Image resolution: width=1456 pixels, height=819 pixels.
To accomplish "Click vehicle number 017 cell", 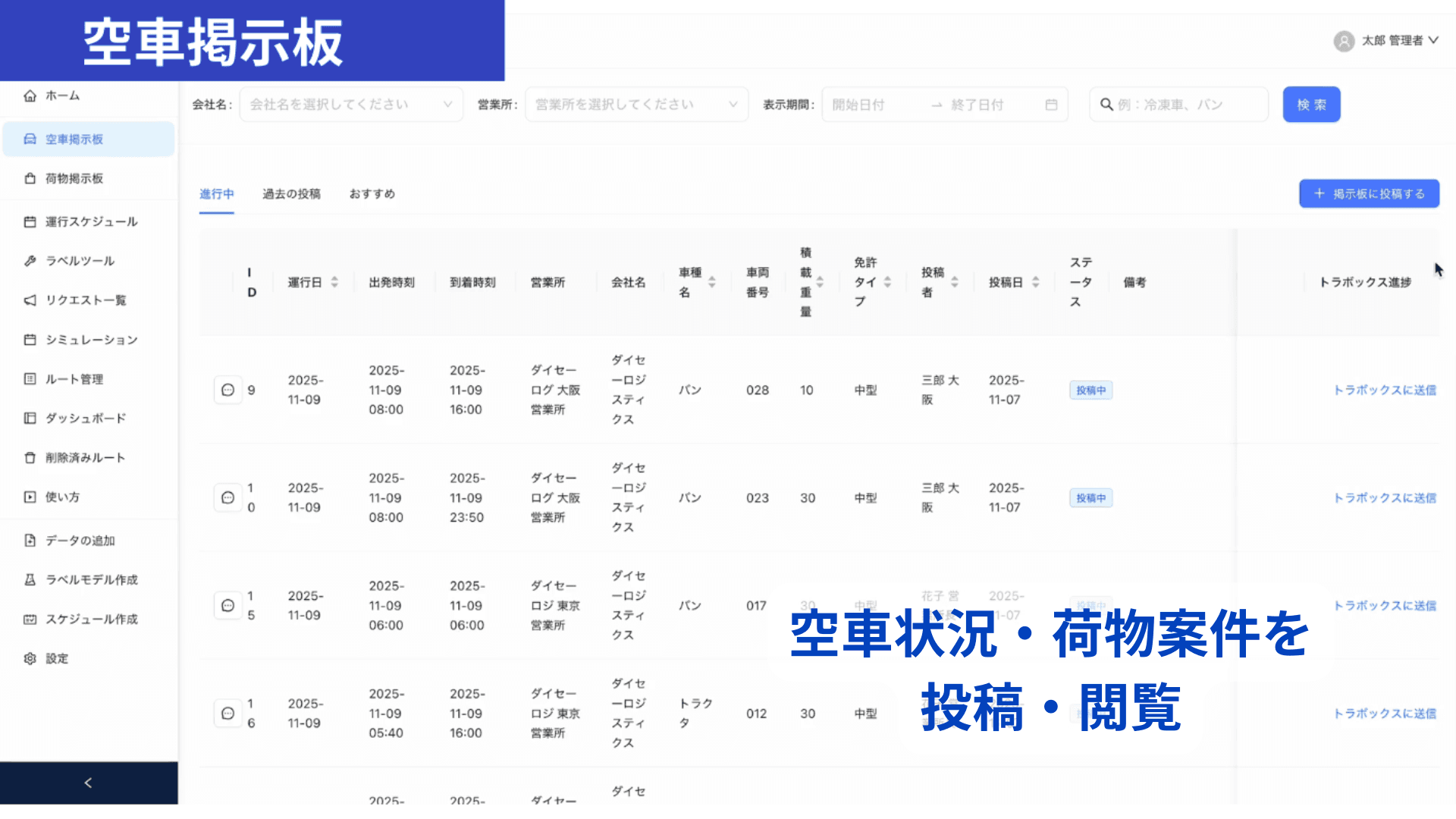I will click(756, 605).
